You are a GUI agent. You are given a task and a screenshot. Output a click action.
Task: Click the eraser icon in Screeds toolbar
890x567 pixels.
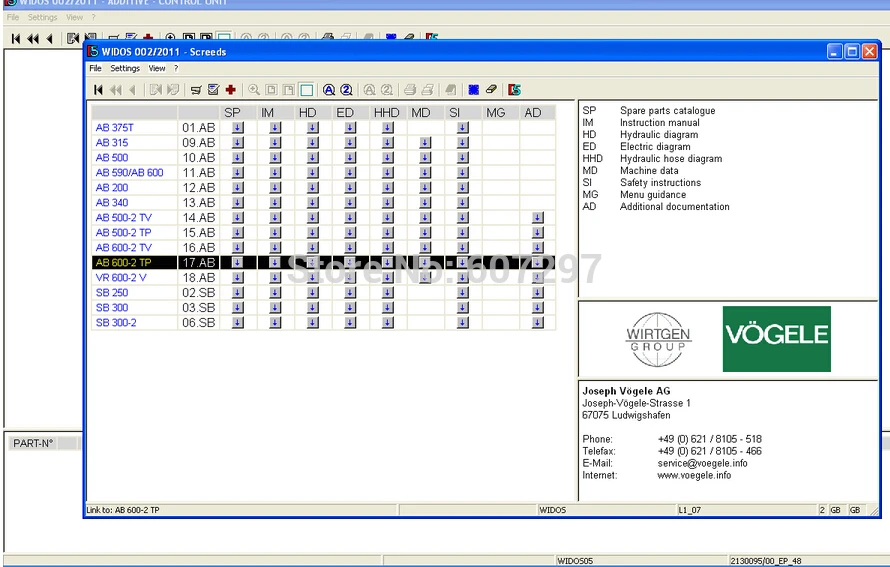click(x=491, y=89)
